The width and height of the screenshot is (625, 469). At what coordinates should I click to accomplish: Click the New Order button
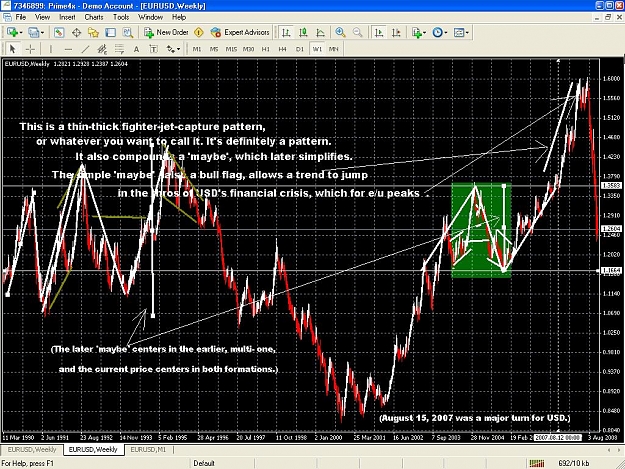pos(166,33)
